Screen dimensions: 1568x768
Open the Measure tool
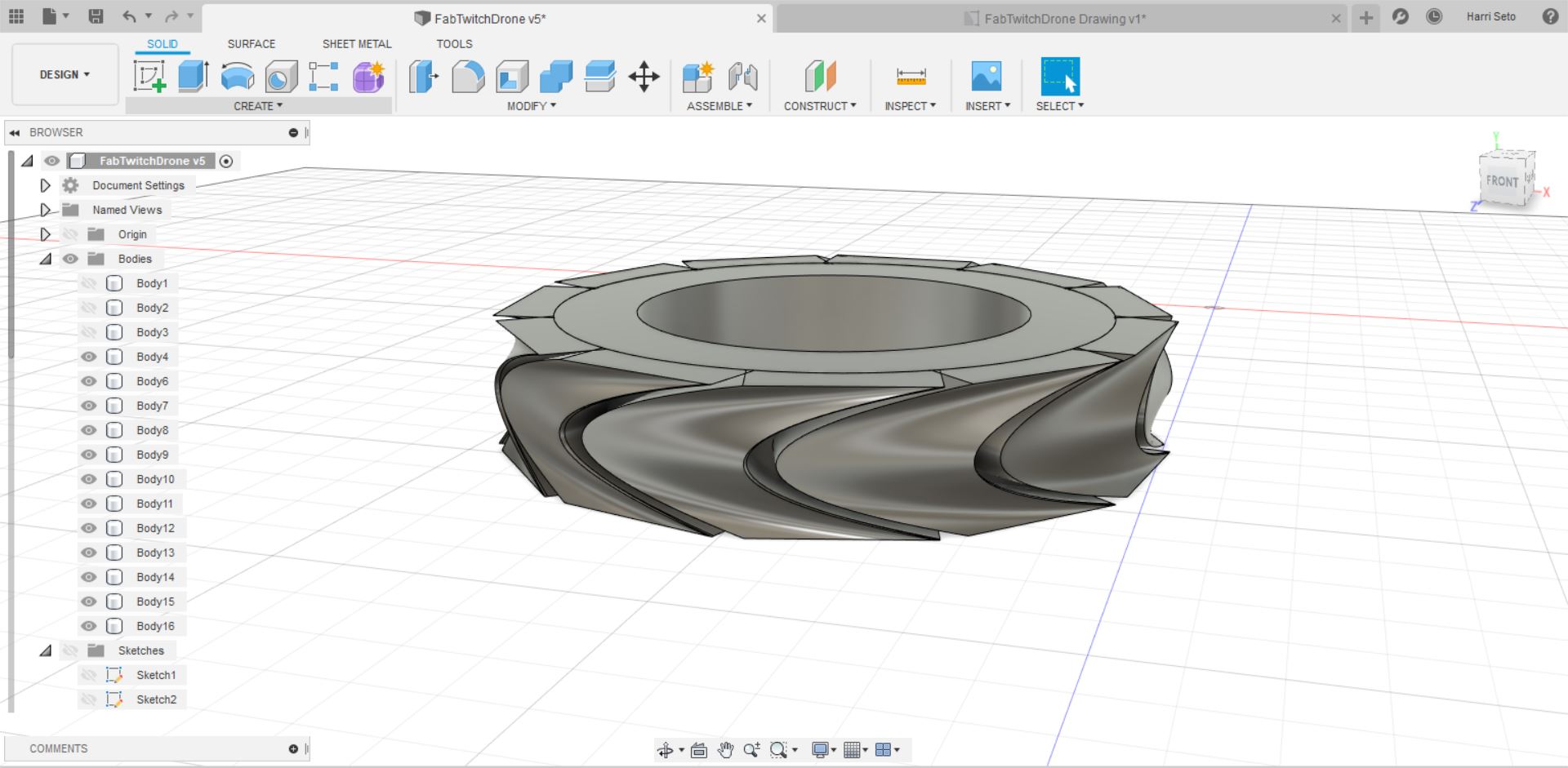pos(911,77)
